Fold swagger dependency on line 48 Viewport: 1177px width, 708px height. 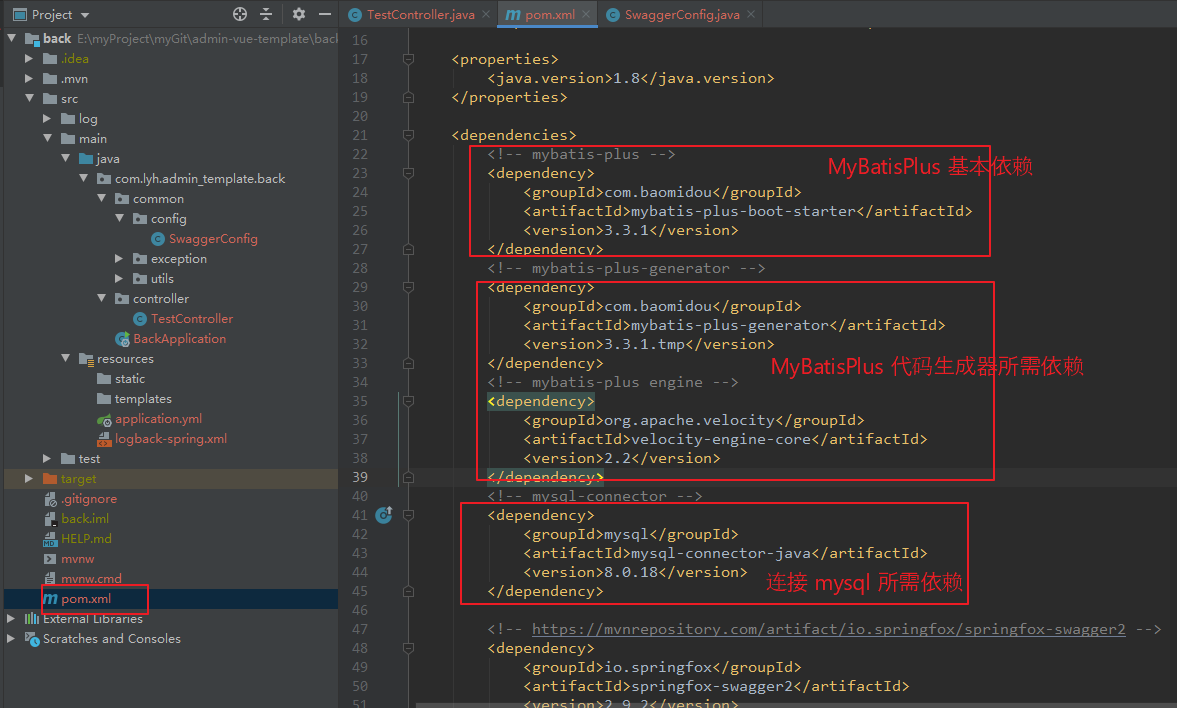pos(408,648)
